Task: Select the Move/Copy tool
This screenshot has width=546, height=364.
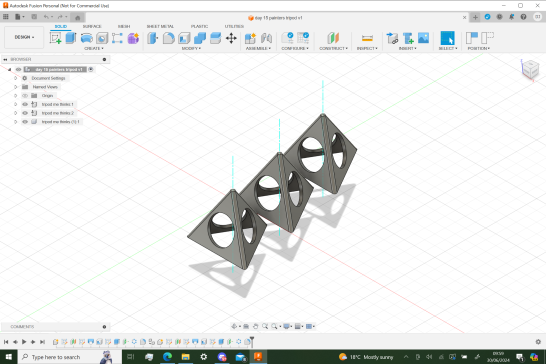Action: coord(231,38)
